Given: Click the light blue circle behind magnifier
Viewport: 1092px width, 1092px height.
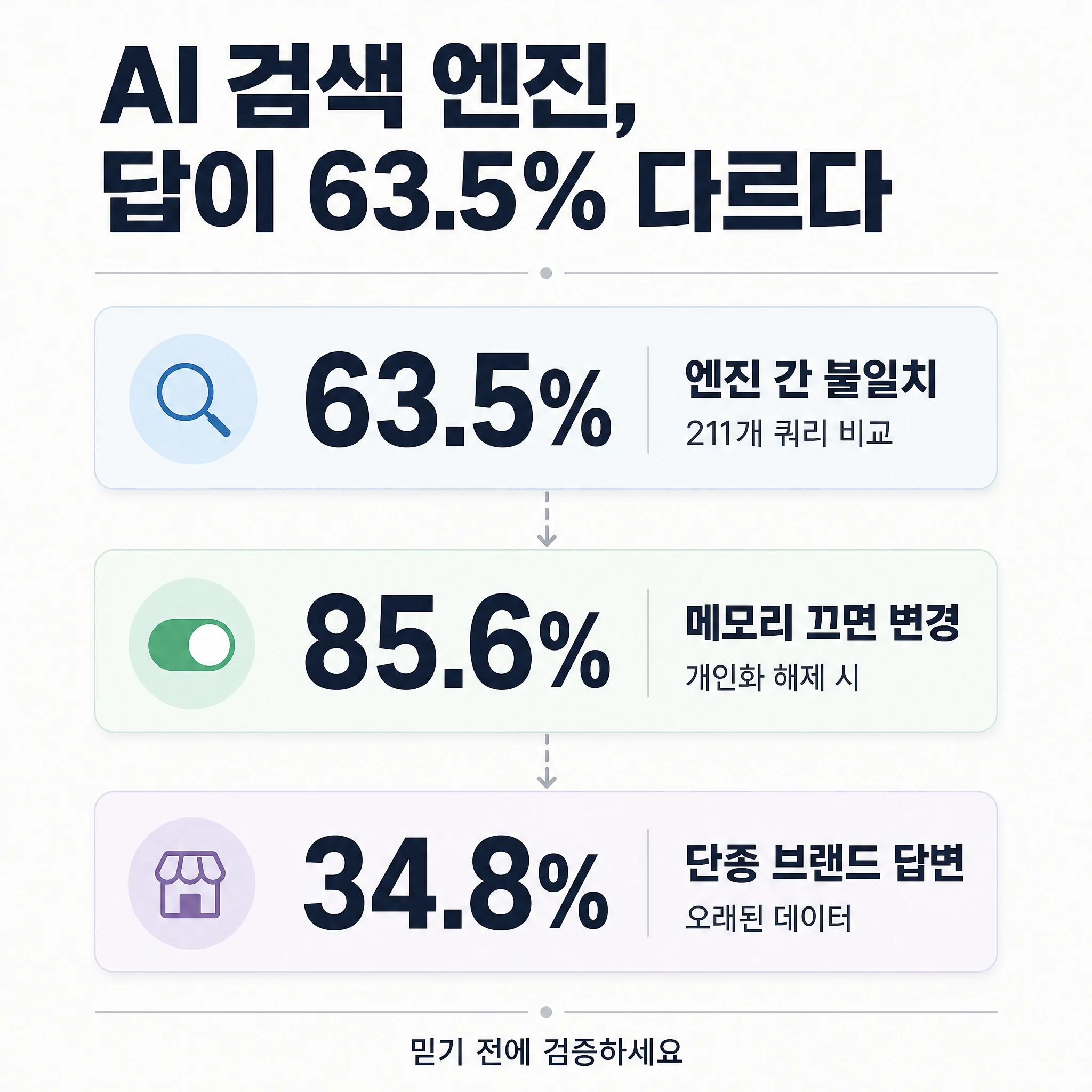Looking at the screenshot, I should pos(194,399).
